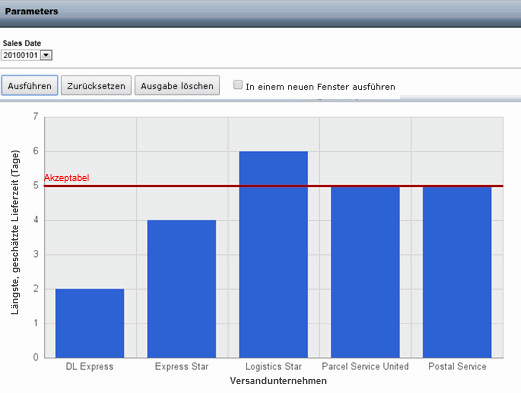Click the Versandunternehmen axis title
Image resolution: width=521 pixels, height=393 pixels.
point(278,381)
